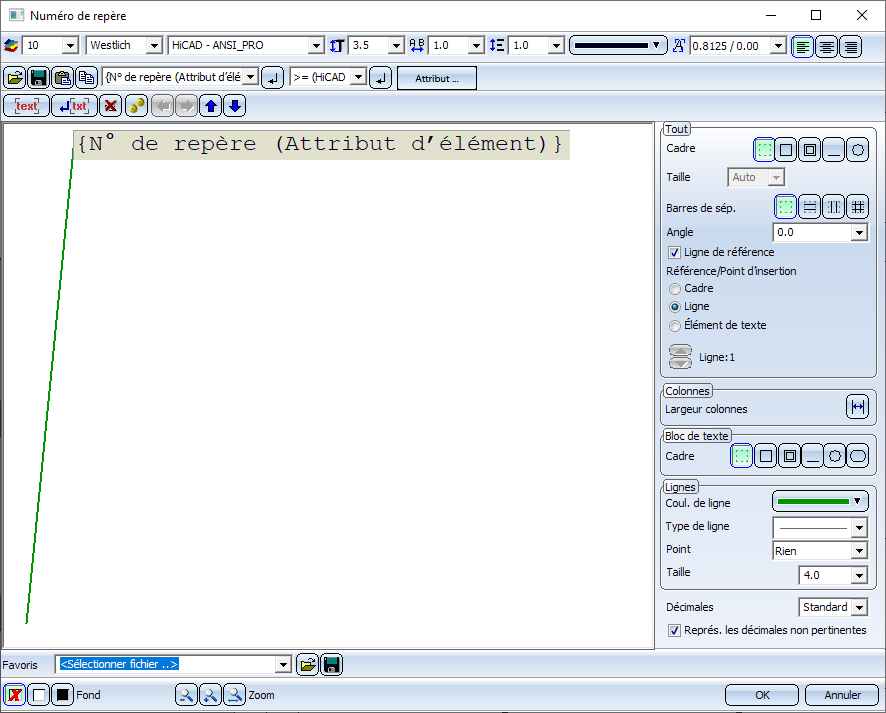
Task: Select right text alignment icon
Action: [850, 46]
